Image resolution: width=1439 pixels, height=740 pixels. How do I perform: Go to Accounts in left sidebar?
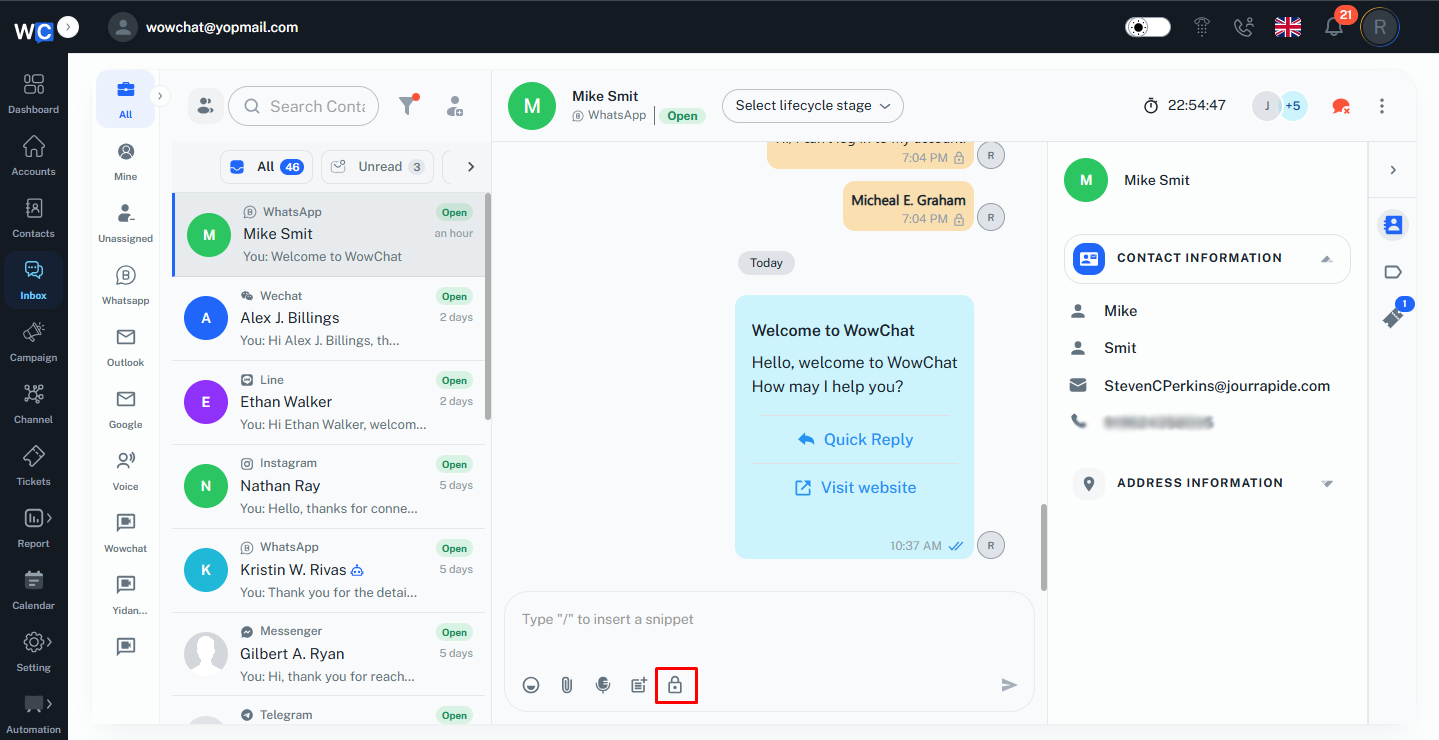[x=34, y=156]
